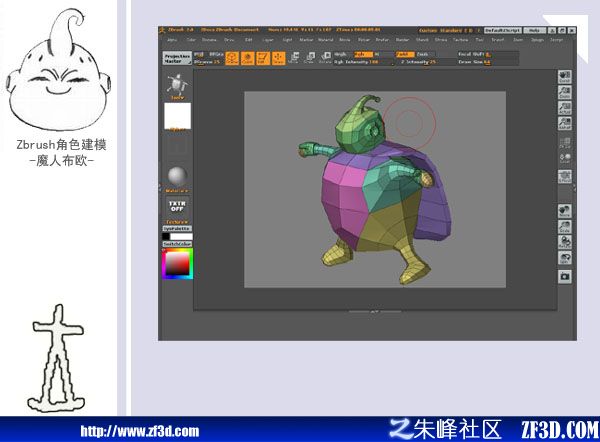Click the Rotate edited object icon on right shelf
The width and height of the screenshot is (600, 442).
pyautogui.click(x=564, y=242)
